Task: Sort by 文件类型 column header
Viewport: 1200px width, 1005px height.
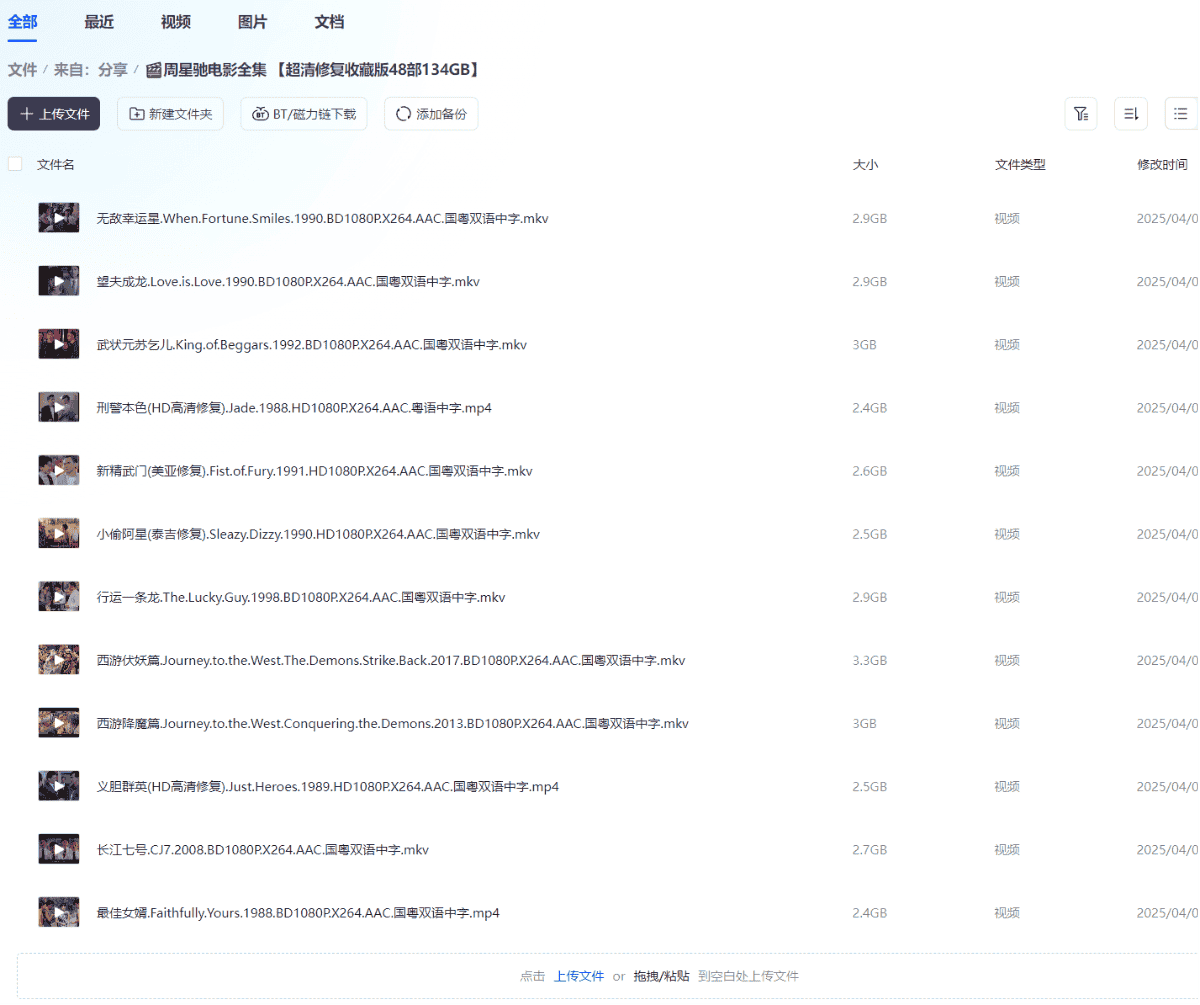Action: [1019, 164]
